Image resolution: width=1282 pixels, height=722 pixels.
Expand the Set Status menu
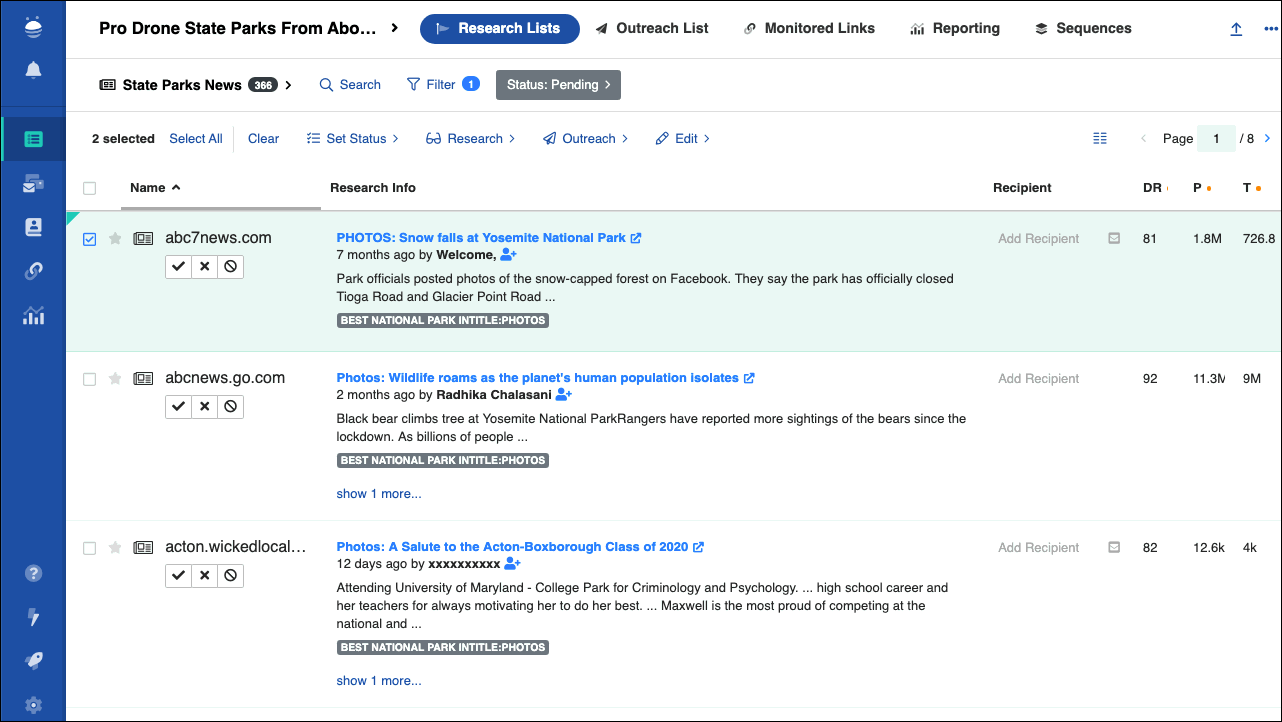[352, 138]
